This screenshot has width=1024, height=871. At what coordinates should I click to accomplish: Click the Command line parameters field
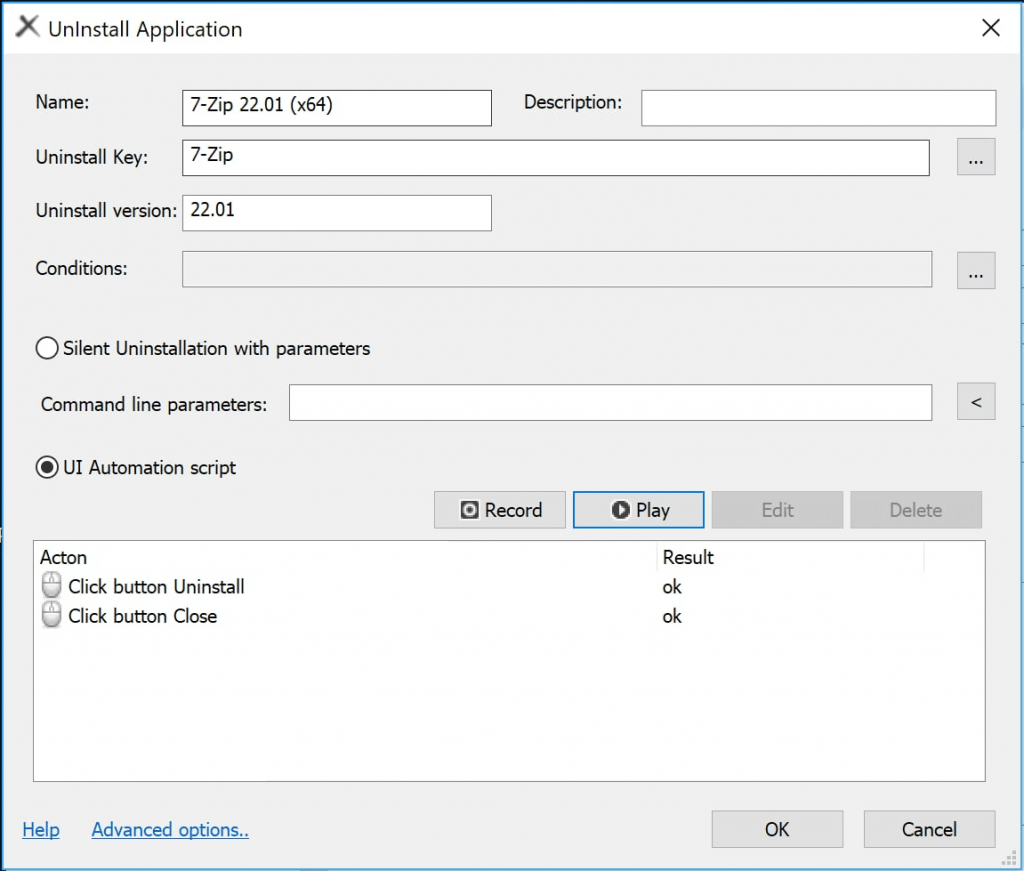(x=611, y=402)
